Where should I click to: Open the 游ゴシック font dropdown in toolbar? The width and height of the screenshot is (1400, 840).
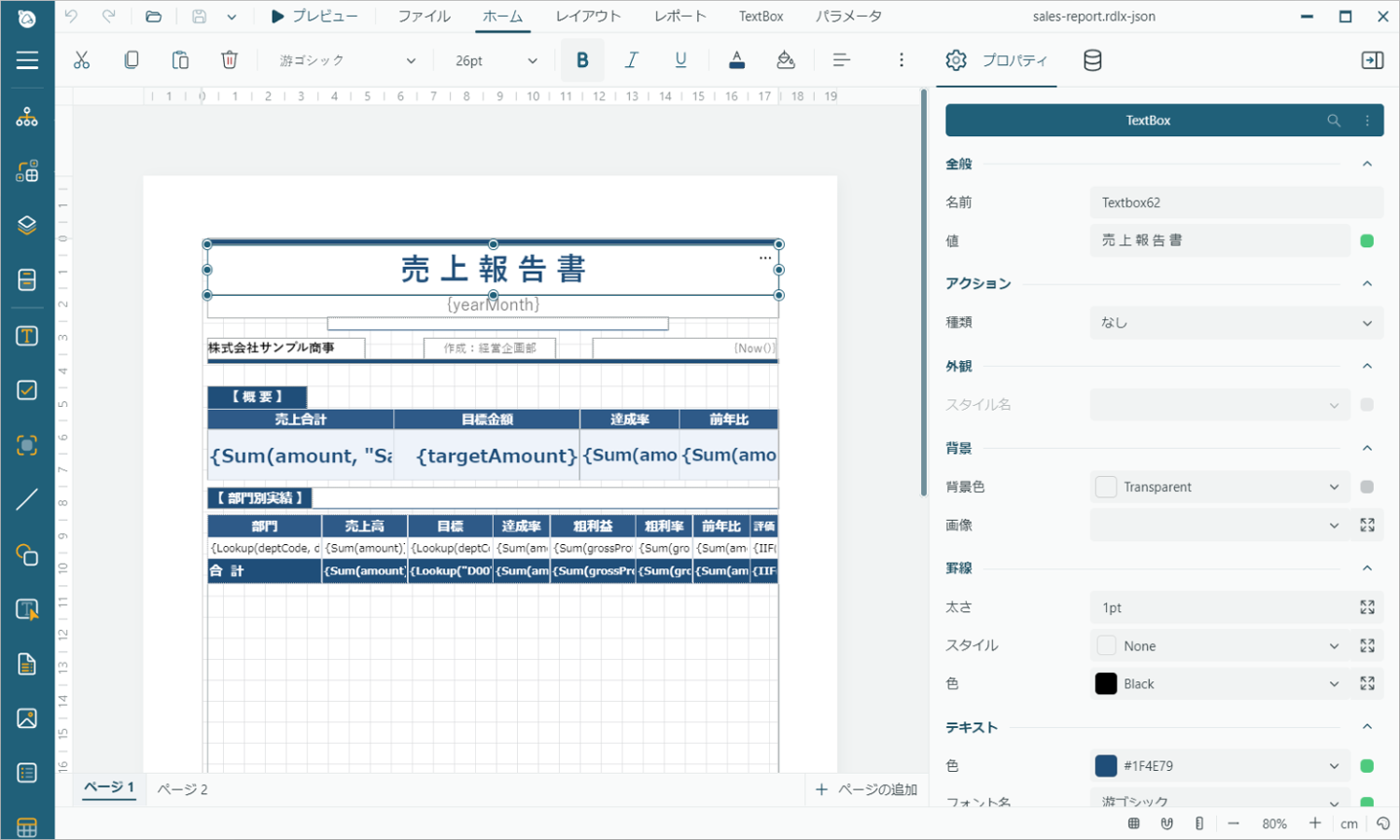click(x=348, y=60)
